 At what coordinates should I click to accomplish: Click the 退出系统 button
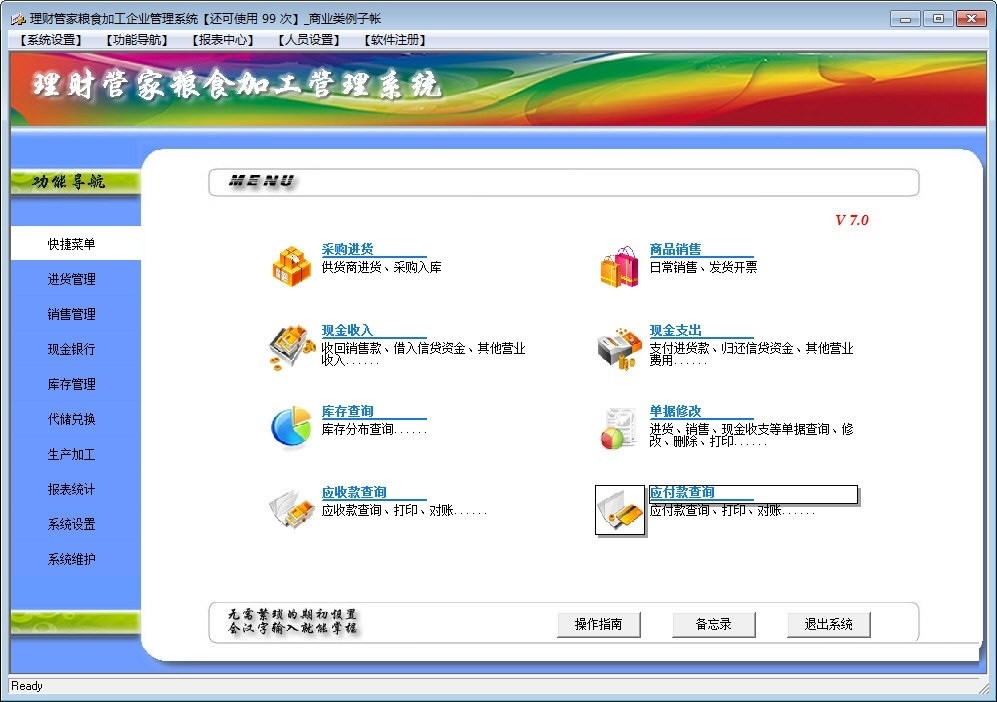coord(829,624)
